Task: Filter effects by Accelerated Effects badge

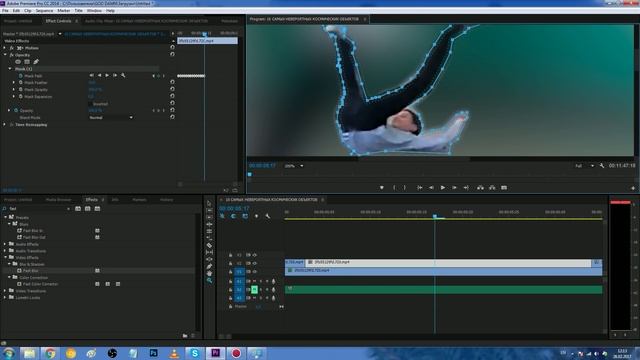Action: click(78, 209)
